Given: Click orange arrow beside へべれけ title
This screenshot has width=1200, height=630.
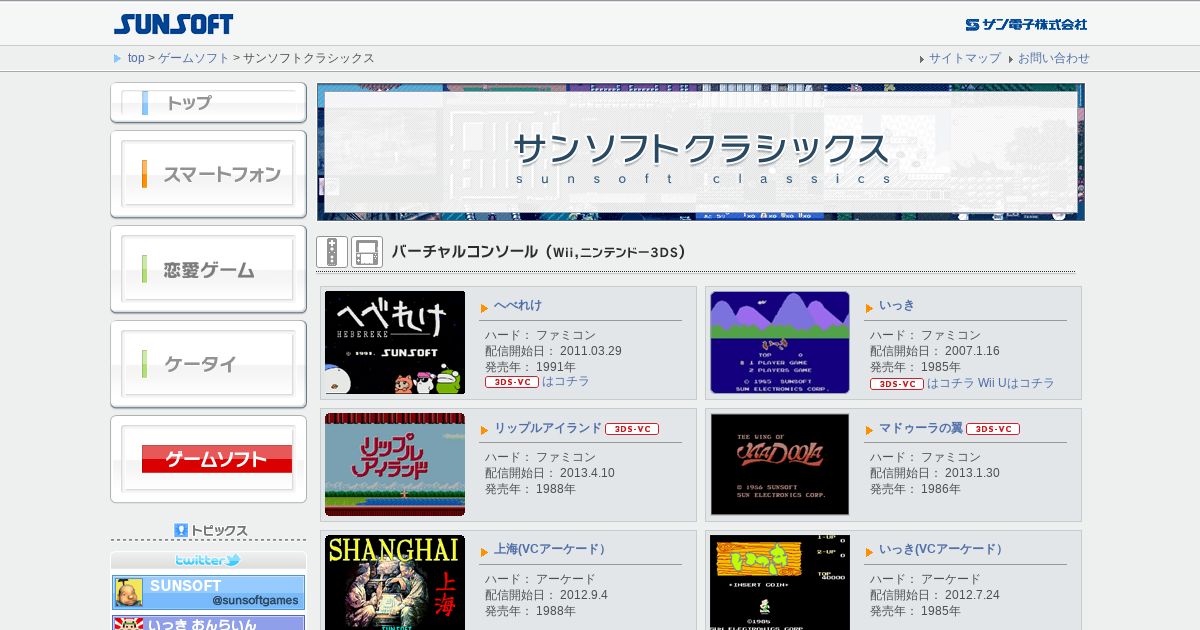Looking at the screenshot, I should tap(485, 308).
